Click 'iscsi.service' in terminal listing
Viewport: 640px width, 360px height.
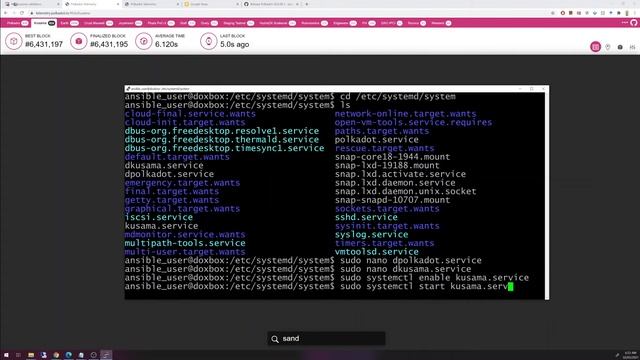tap(159, 217)
